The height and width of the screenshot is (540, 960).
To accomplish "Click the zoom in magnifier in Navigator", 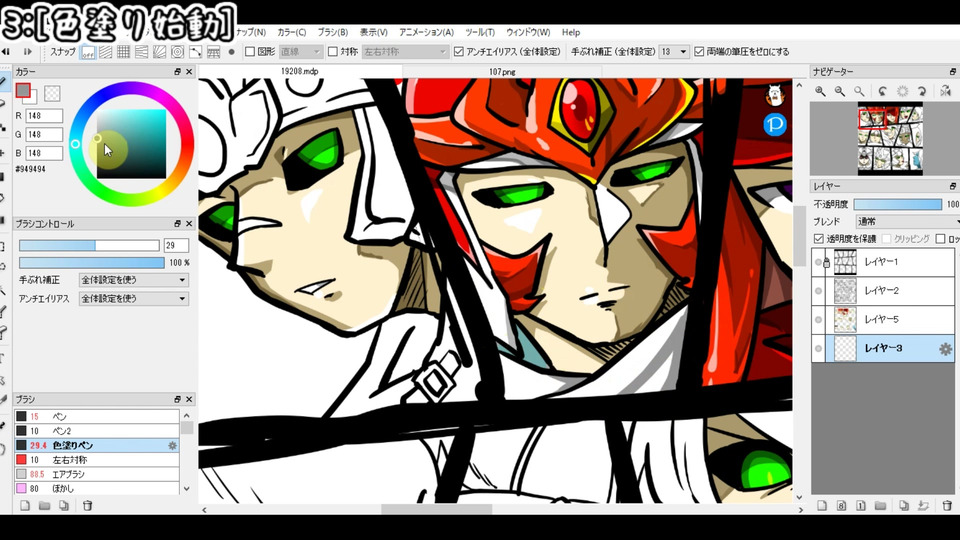I will (820, 91).
